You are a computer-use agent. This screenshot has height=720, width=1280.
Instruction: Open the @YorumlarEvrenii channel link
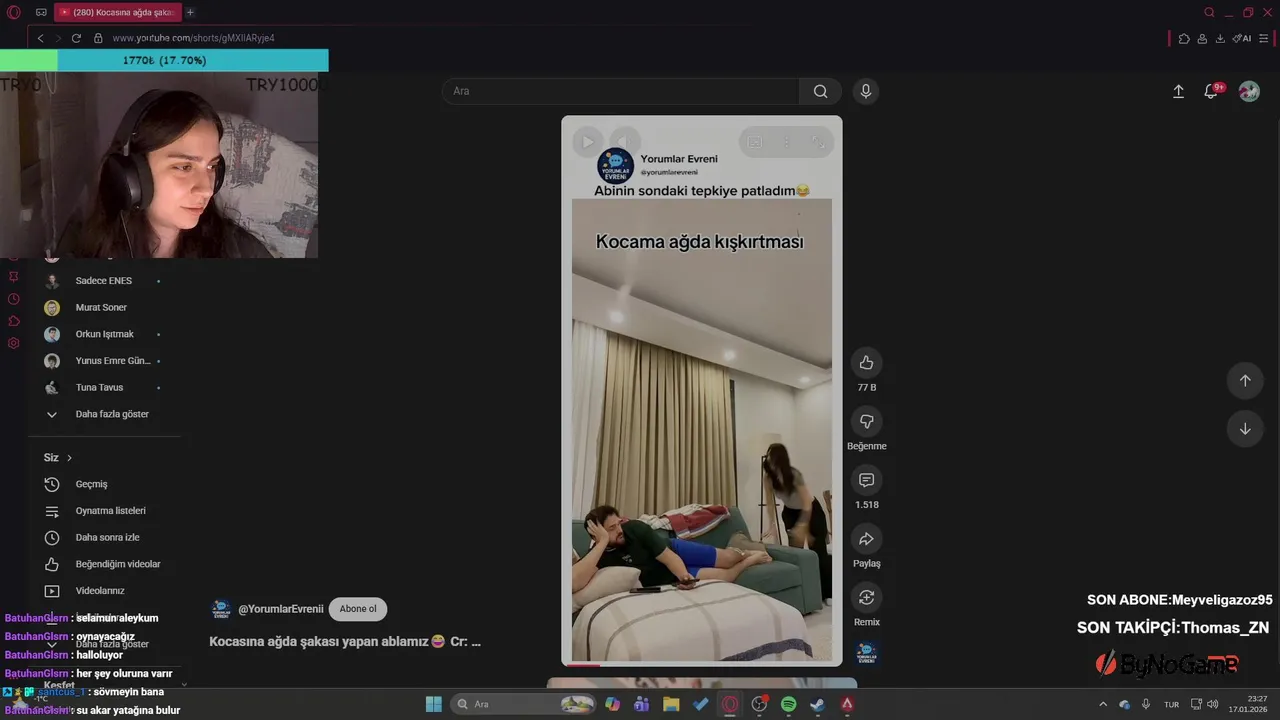pyautogui.click(x=280, y=609)
